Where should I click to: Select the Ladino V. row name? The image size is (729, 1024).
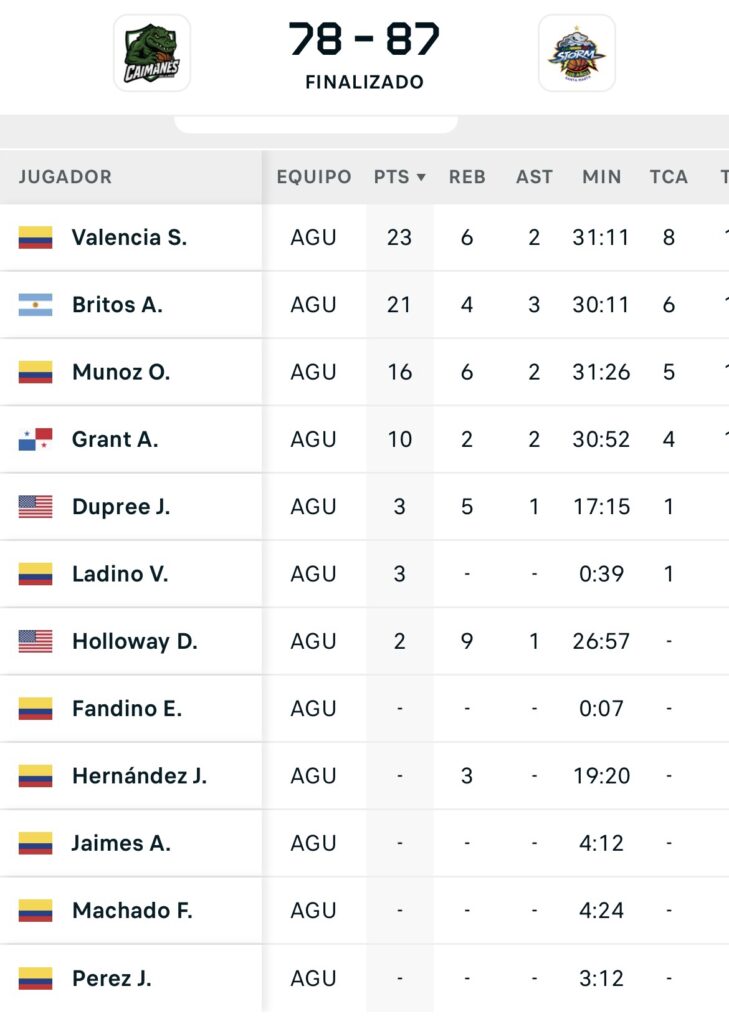(x=120, y=574)
